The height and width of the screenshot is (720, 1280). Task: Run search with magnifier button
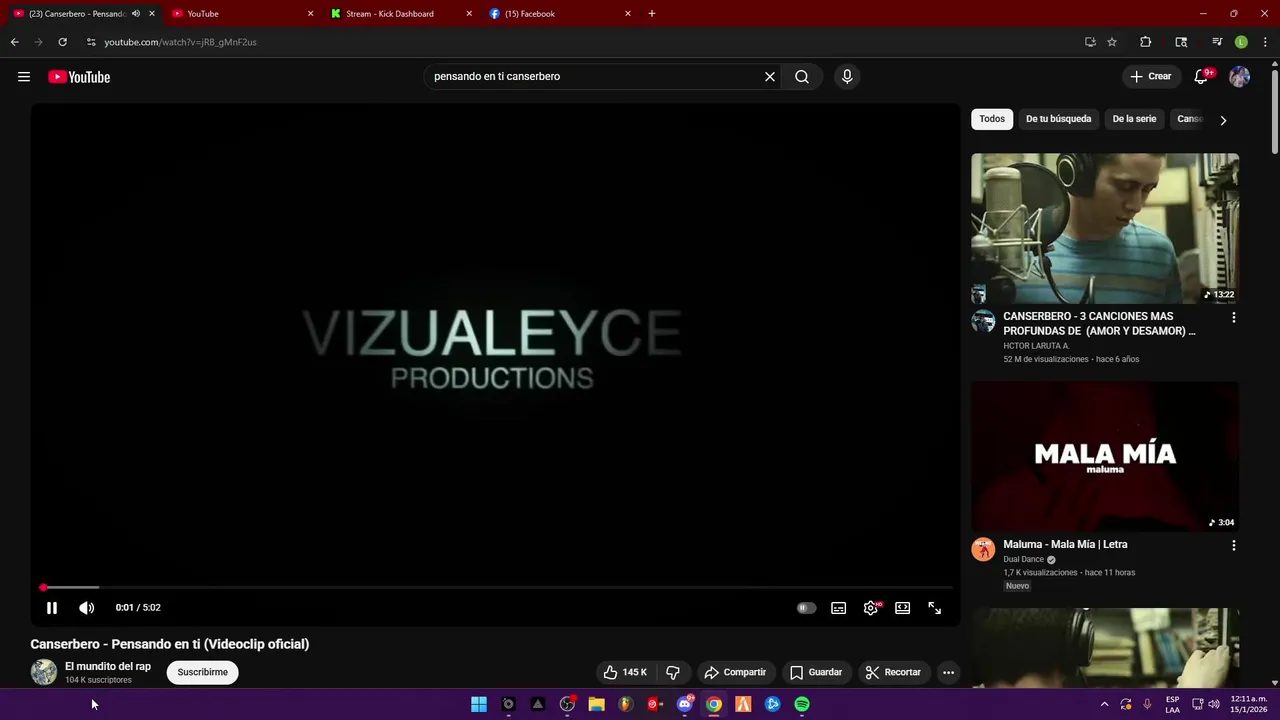802,77
